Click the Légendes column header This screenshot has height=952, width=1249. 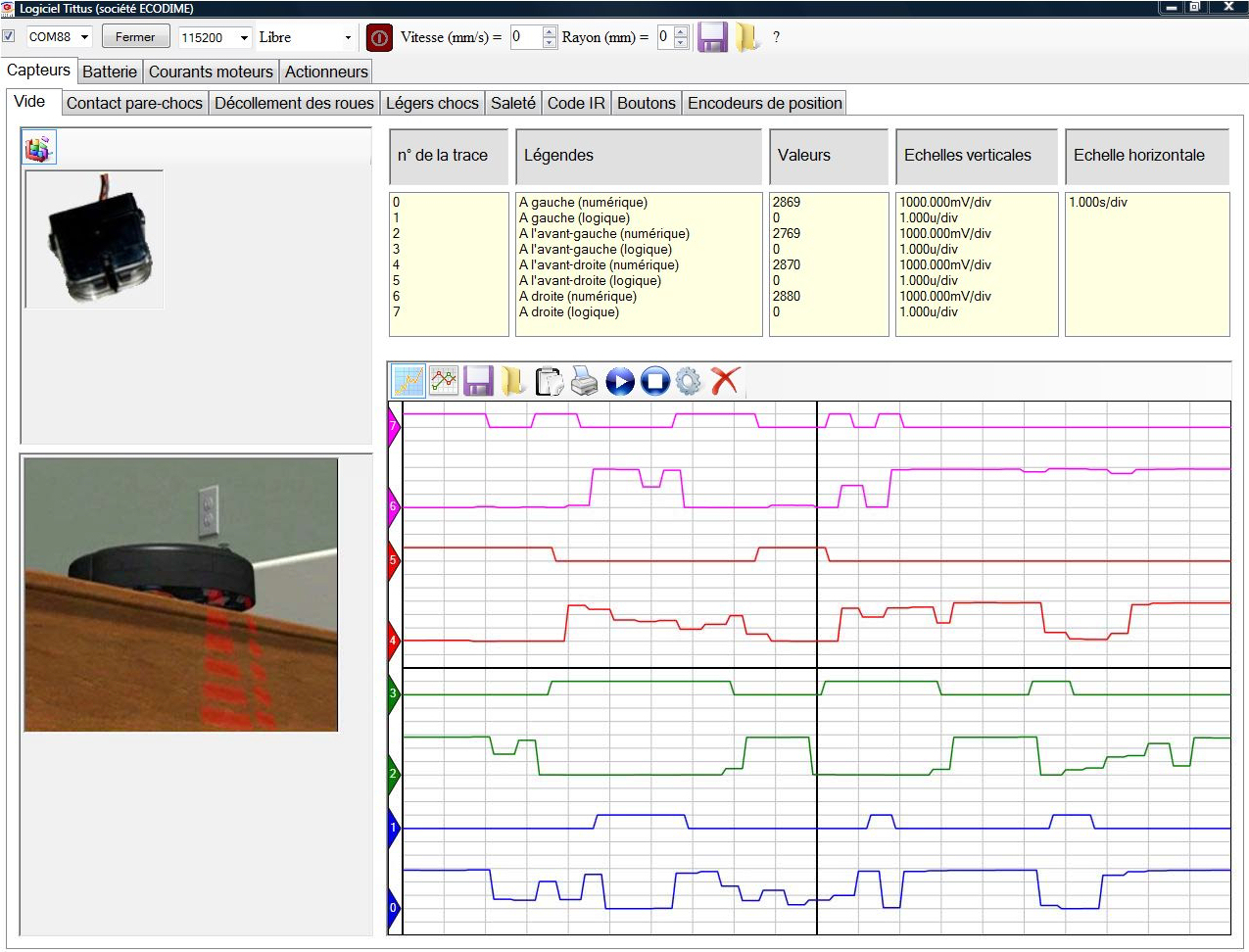tap(639, 156)
